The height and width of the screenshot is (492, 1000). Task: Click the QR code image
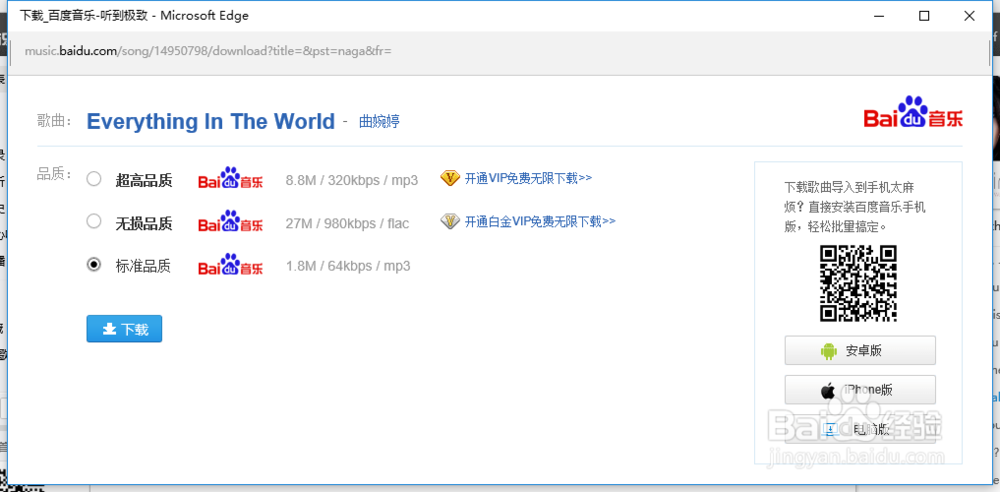(858, 283)
